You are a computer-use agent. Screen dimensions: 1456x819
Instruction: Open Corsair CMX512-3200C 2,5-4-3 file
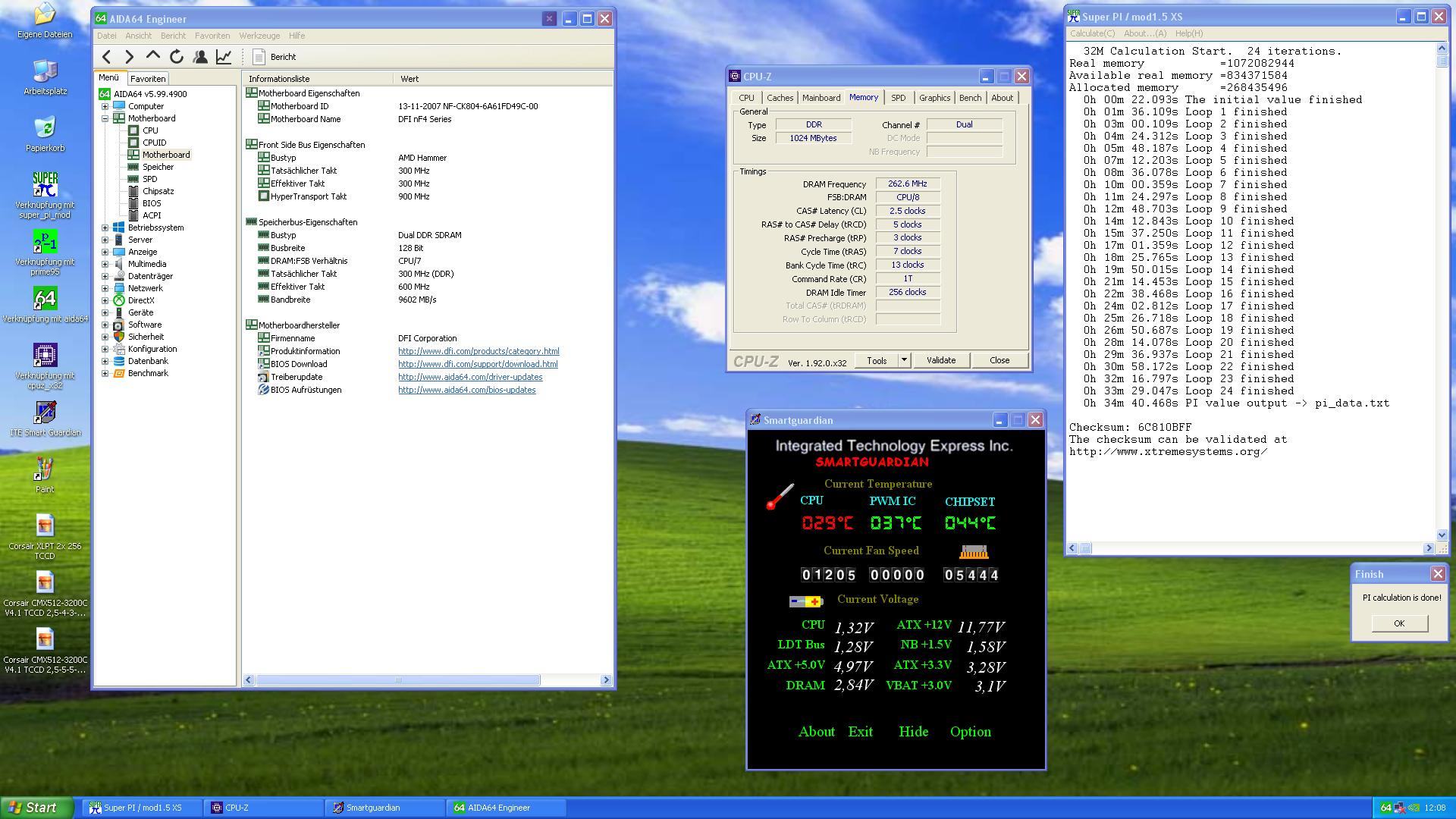click(45, 593)
